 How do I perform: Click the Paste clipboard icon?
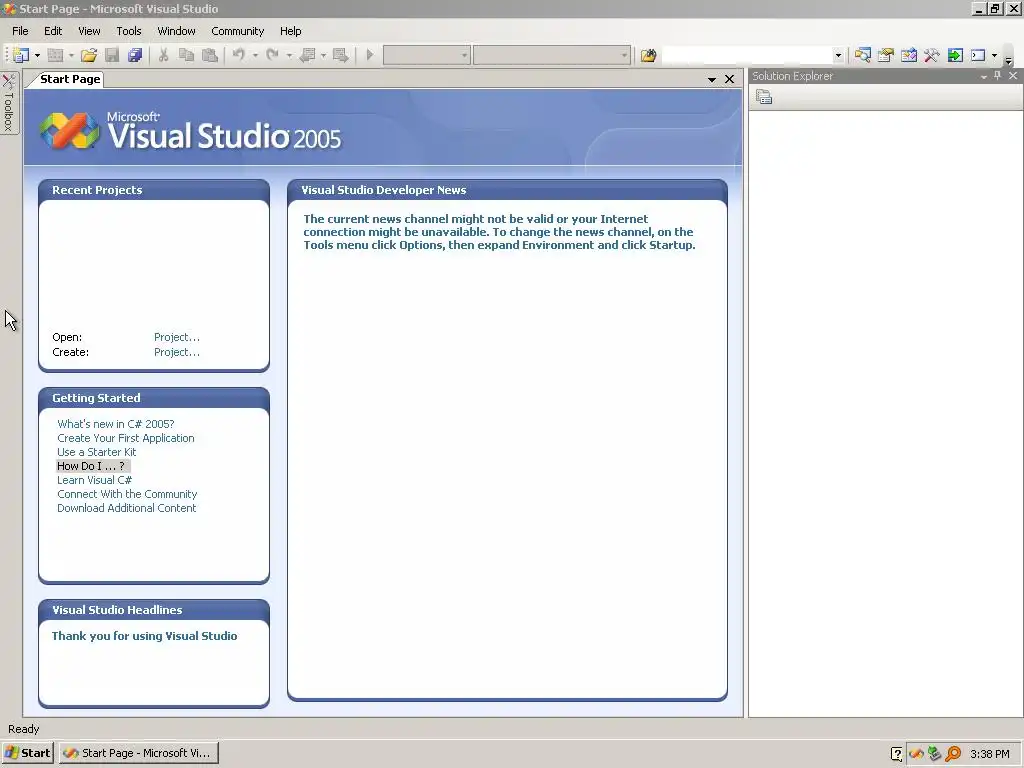pyautogui.click(x=210, y=56)
